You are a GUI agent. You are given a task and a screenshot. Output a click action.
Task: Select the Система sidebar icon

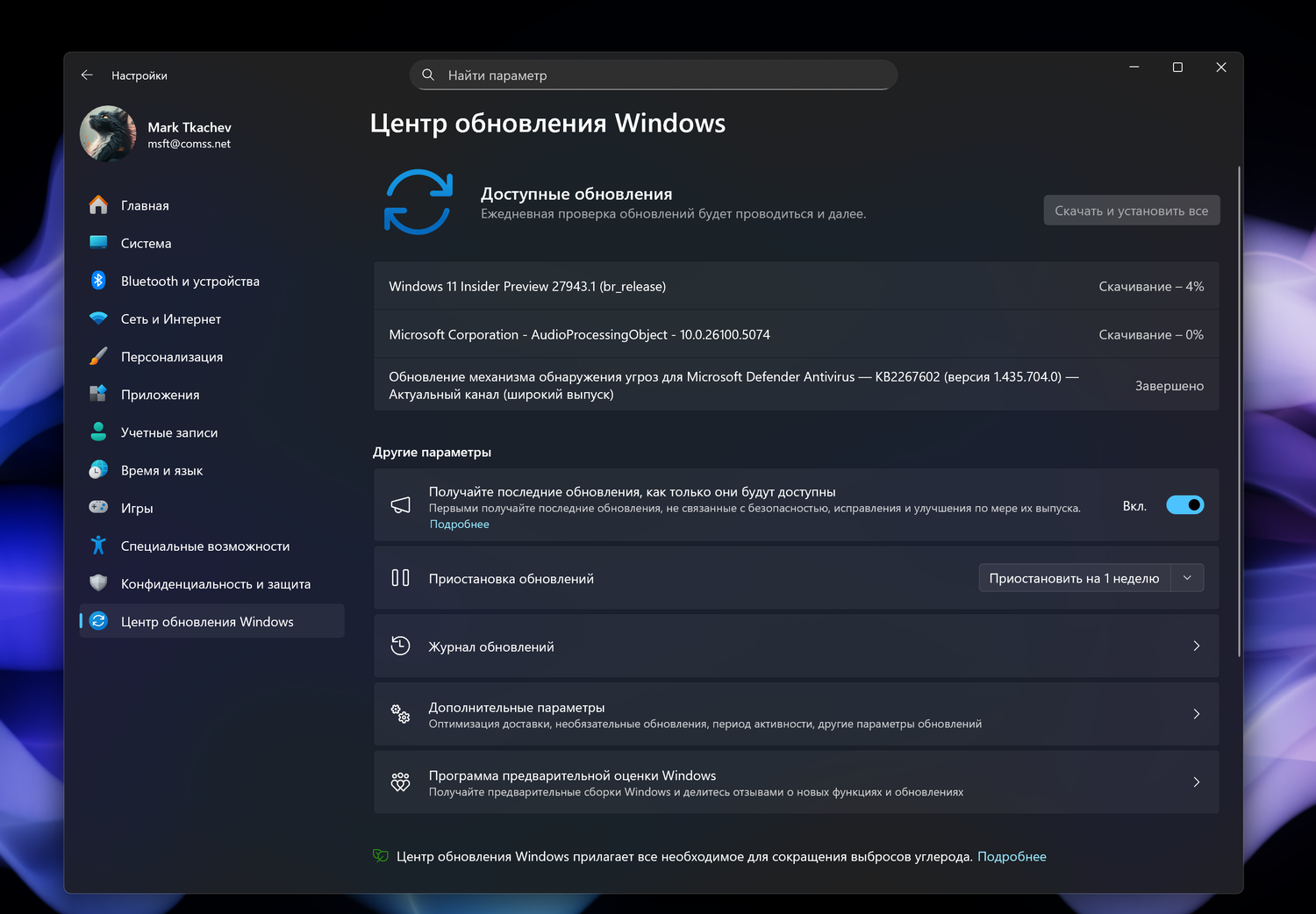(97, 243)
